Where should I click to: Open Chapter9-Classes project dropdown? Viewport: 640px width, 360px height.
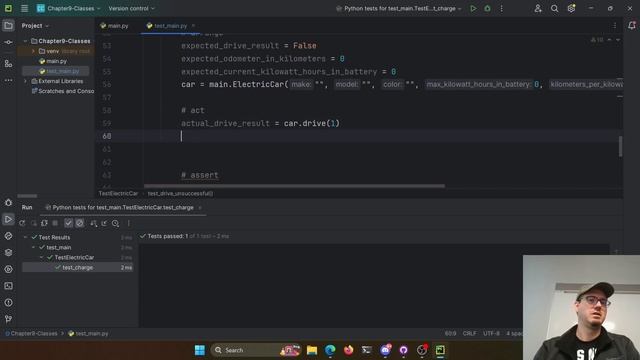(x=68, y=8)
